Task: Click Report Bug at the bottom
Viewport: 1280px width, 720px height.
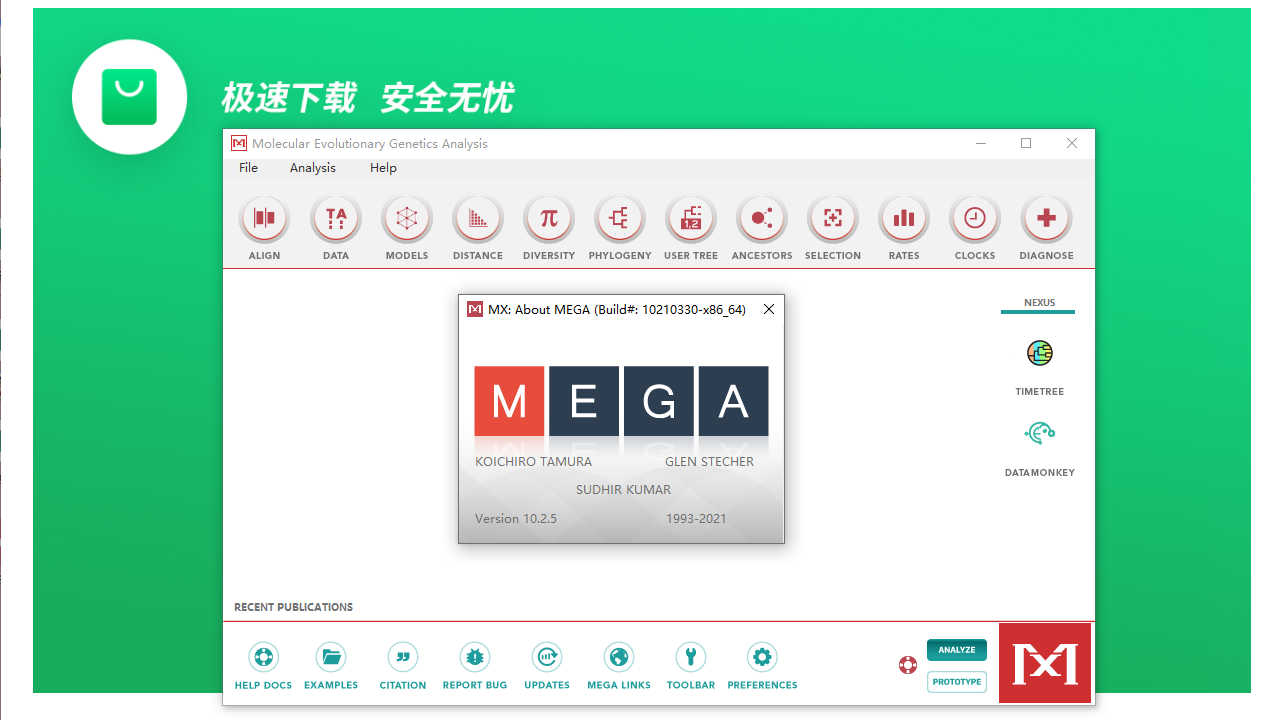Action: [474, 657]
